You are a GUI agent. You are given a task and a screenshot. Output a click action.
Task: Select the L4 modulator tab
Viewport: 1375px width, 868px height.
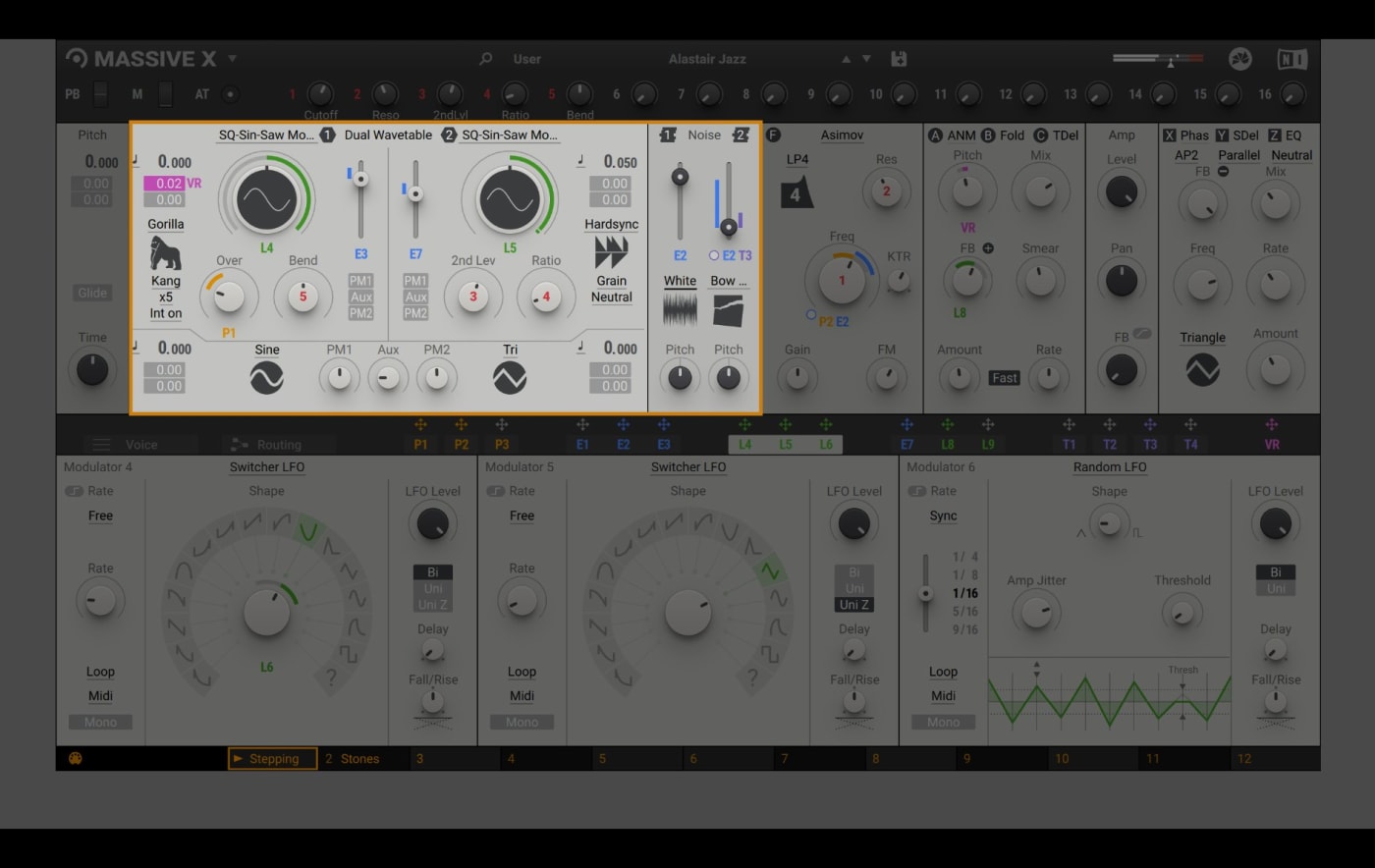[745, 444]
